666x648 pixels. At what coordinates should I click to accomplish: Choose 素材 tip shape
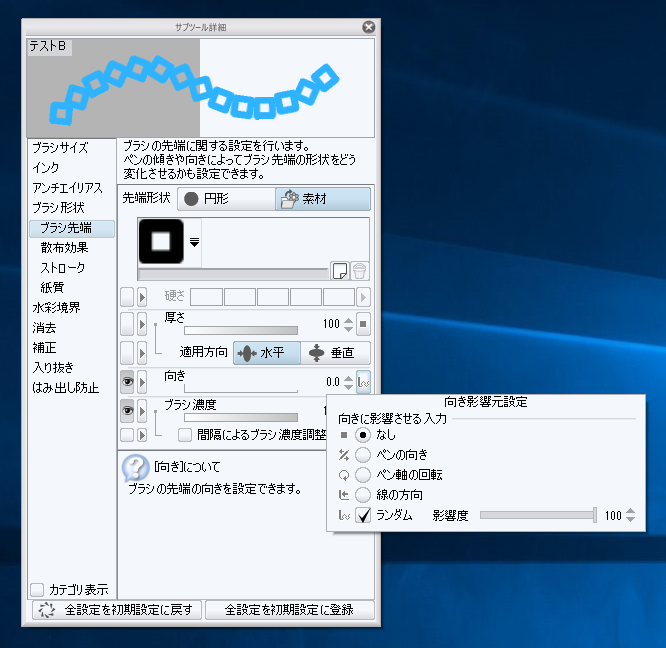click(x=323, y=199)
